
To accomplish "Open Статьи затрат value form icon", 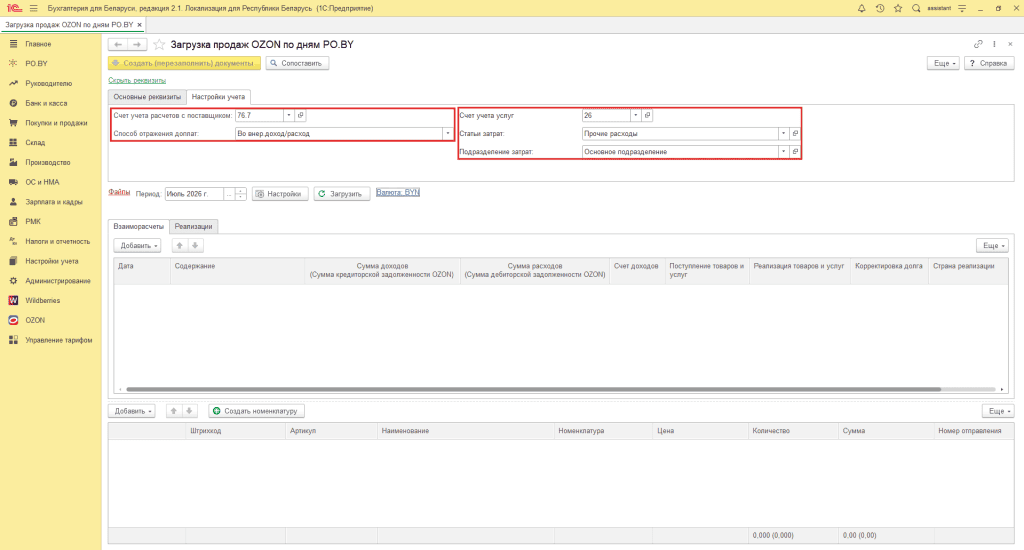I will click(795, 133).
